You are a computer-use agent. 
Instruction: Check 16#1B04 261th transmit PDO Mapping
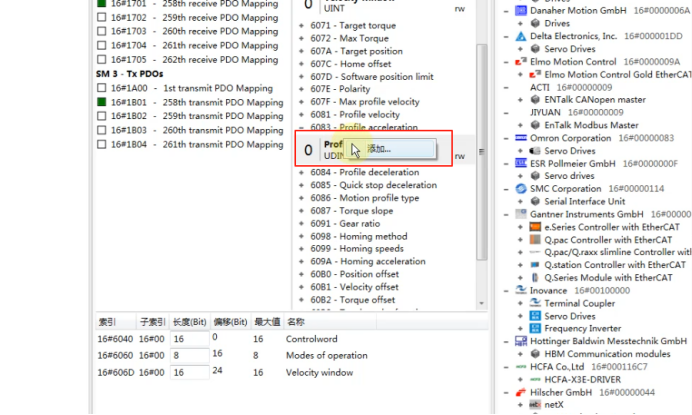tap(102, 144)
